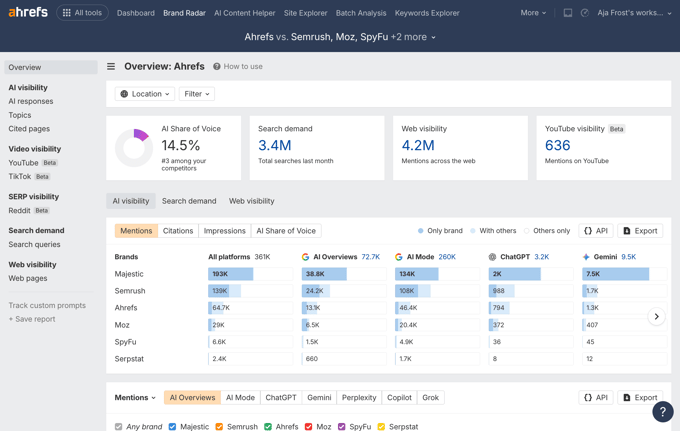Viewport: 680px width, 431px height.
Task: Click the Gemini sparkle icon
Action: point(586,257)
